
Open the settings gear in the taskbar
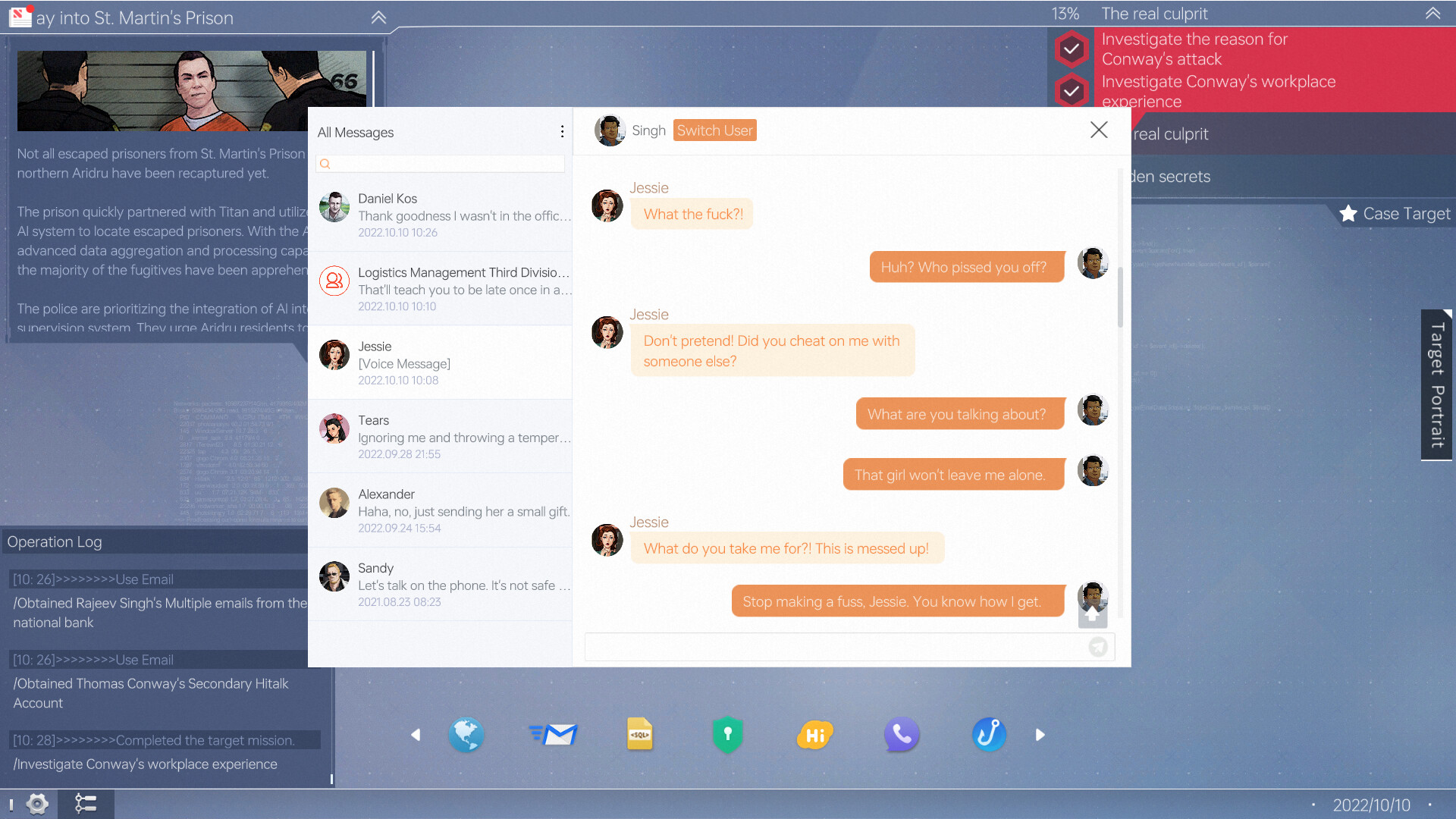coord(36,803)
